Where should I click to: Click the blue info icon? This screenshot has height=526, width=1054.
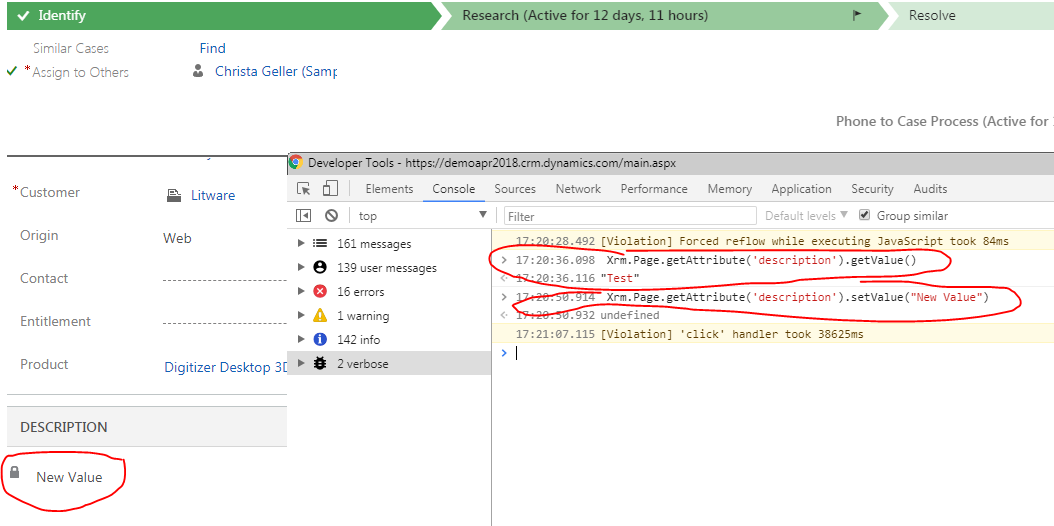320,339
